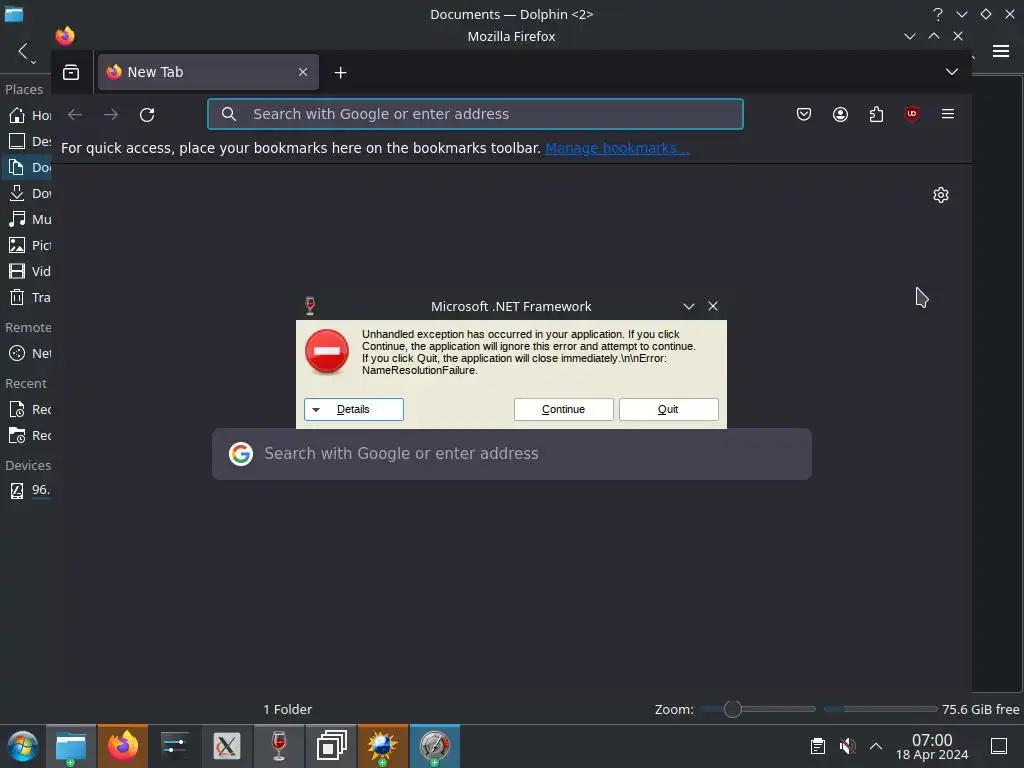Select the New Tab tab
1024x768 pixels.
[208, 72]
